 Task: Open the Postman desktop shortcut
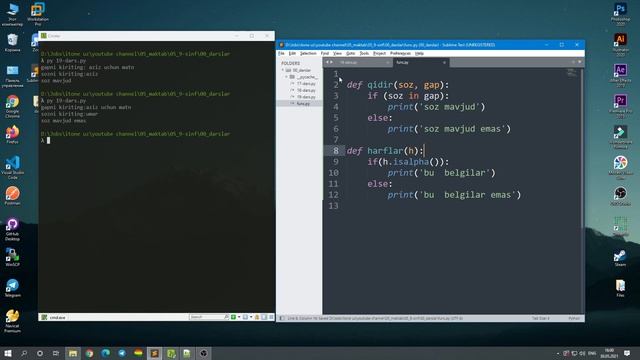(12, 196)
